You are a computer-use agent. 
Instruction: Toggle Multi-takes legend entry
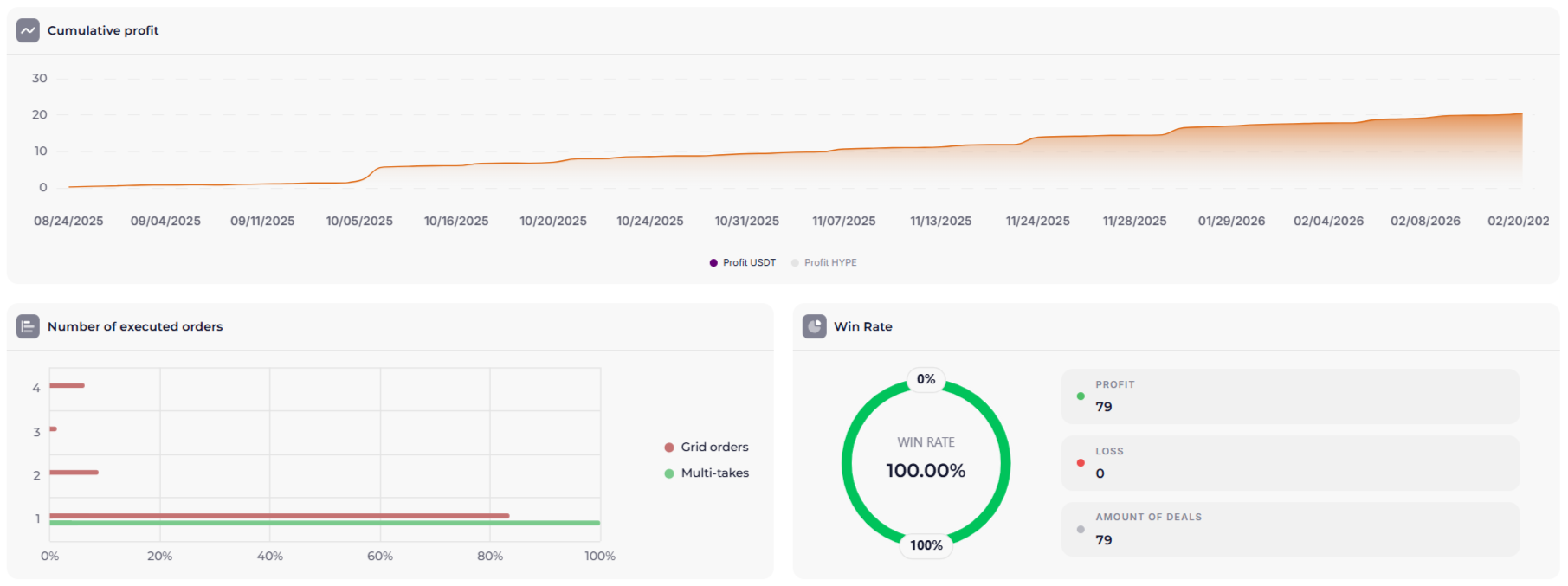(x=706, y=473)
